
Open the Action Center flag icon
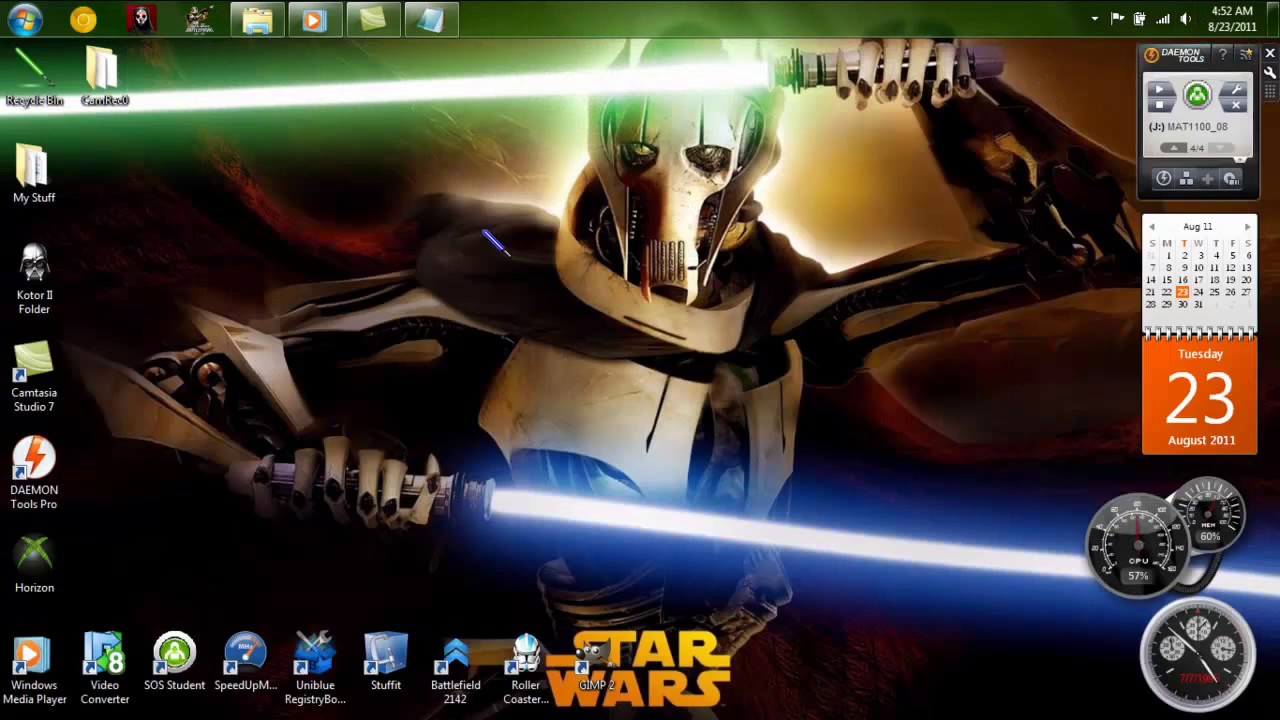tap(1118, 19)
